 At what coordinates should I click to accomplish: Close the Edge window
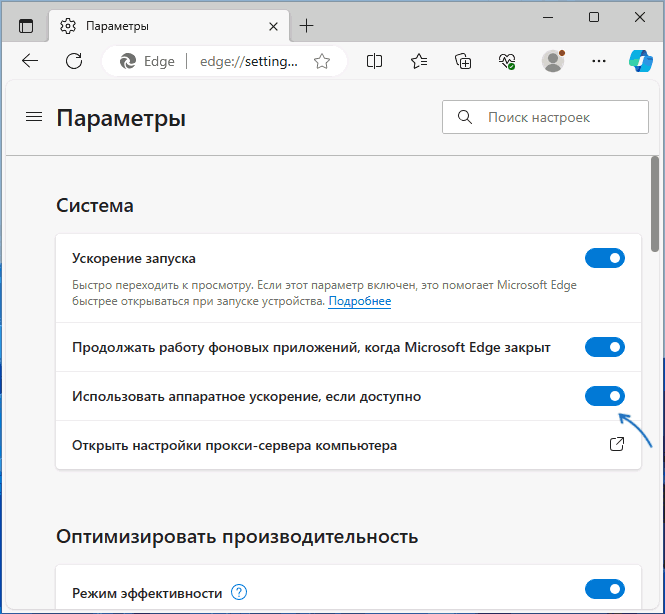640,17
